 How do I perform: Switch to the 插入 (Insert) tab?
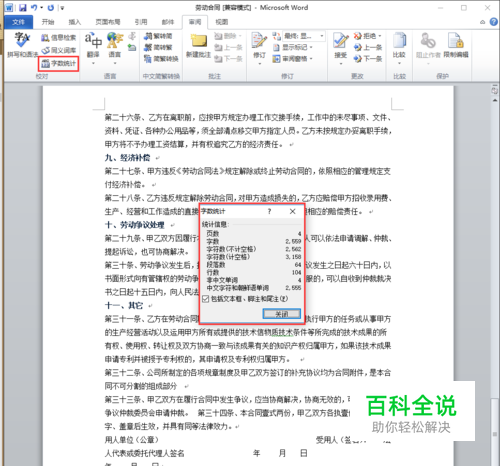[x=75, y=22]
